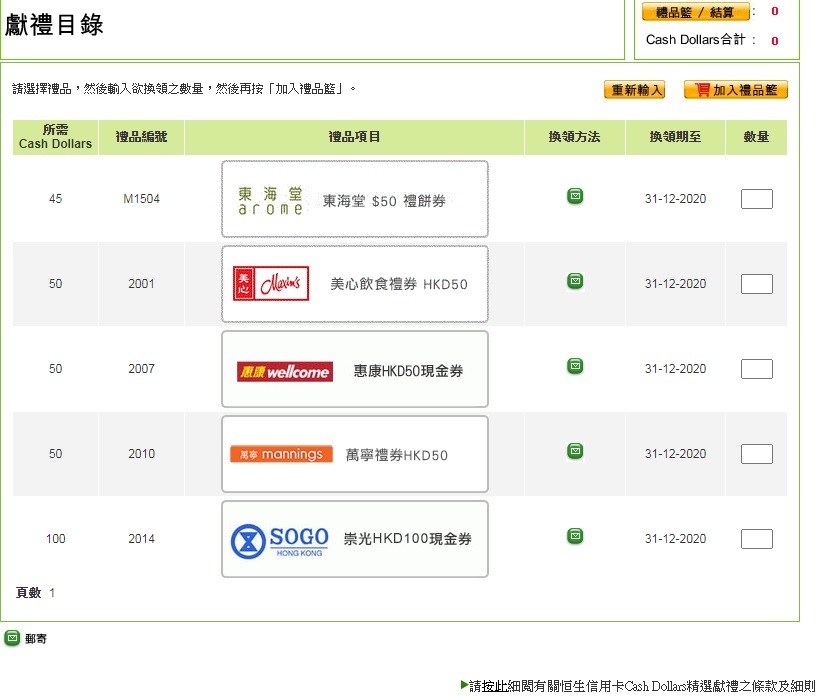Open the 禮品籃 / 結算 checkout button
The width and height of the screenshot is (824, 700).
695,12
